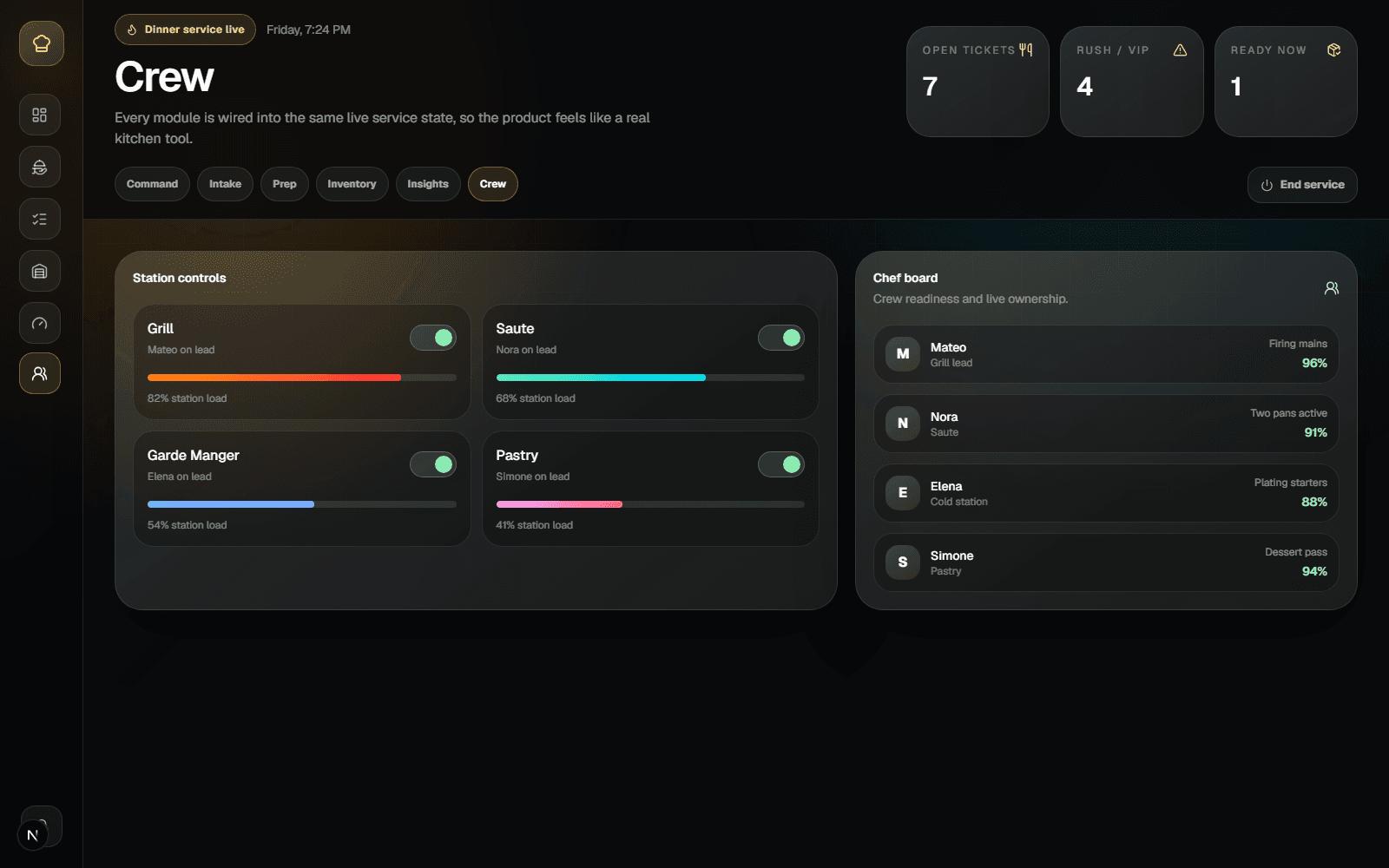Screen dimensions: 1389x868
Task: Open the insights gauge sidebar icon
Action: 40,323
